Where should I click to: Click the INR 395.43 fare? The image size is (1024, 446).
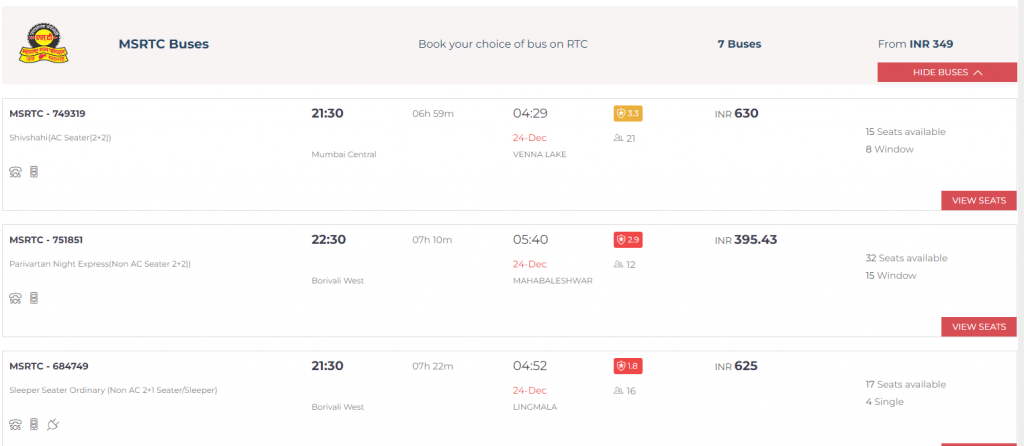(746, 240)
